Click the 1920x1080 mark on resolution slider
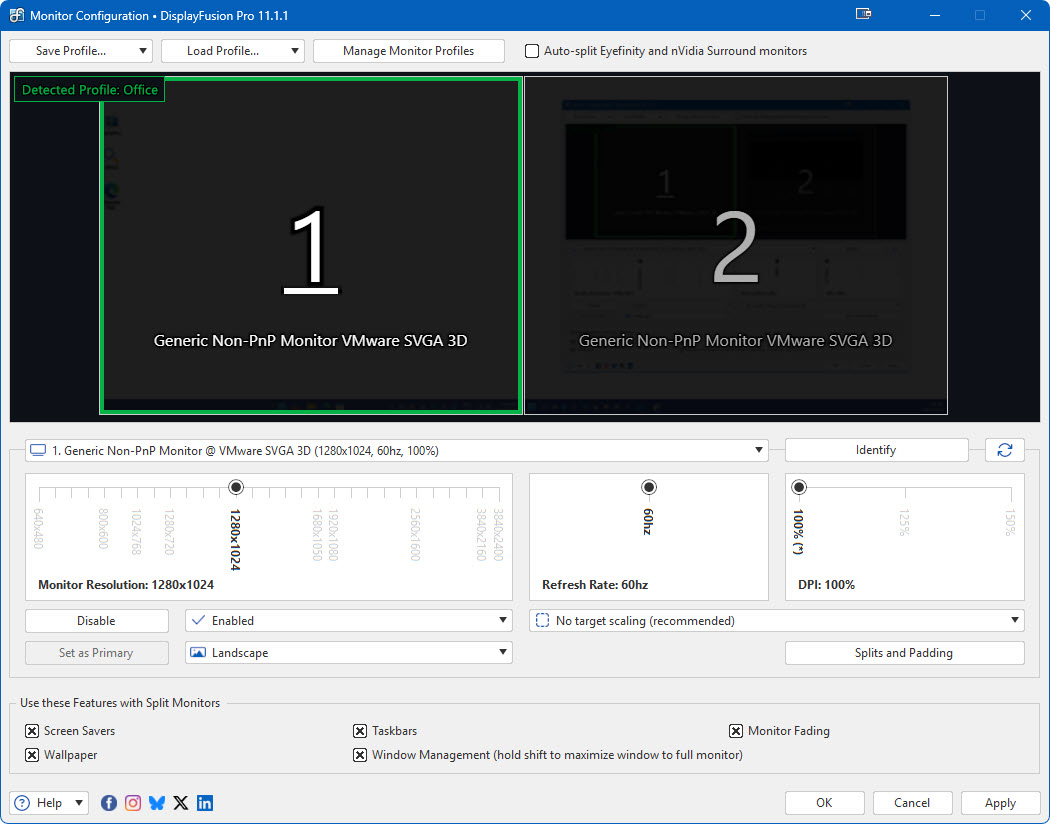The image size is (1050, 824). (334, 492)
